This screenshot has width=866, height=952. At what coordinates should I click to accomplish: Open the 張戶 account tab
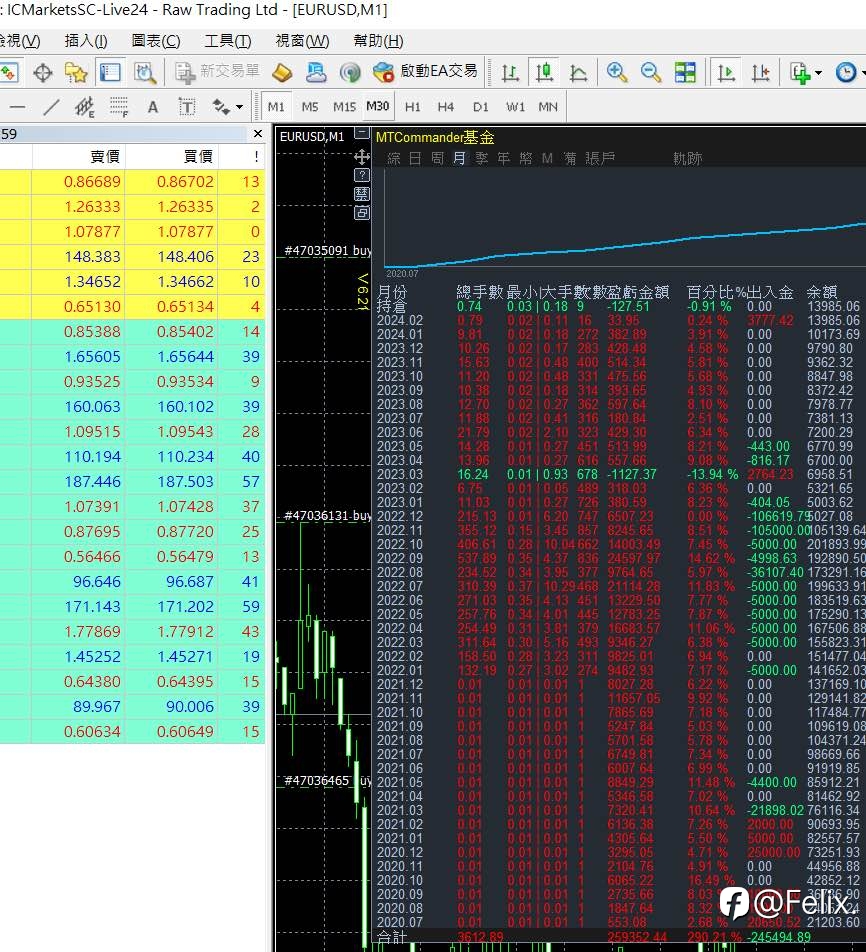coord(600,158)
